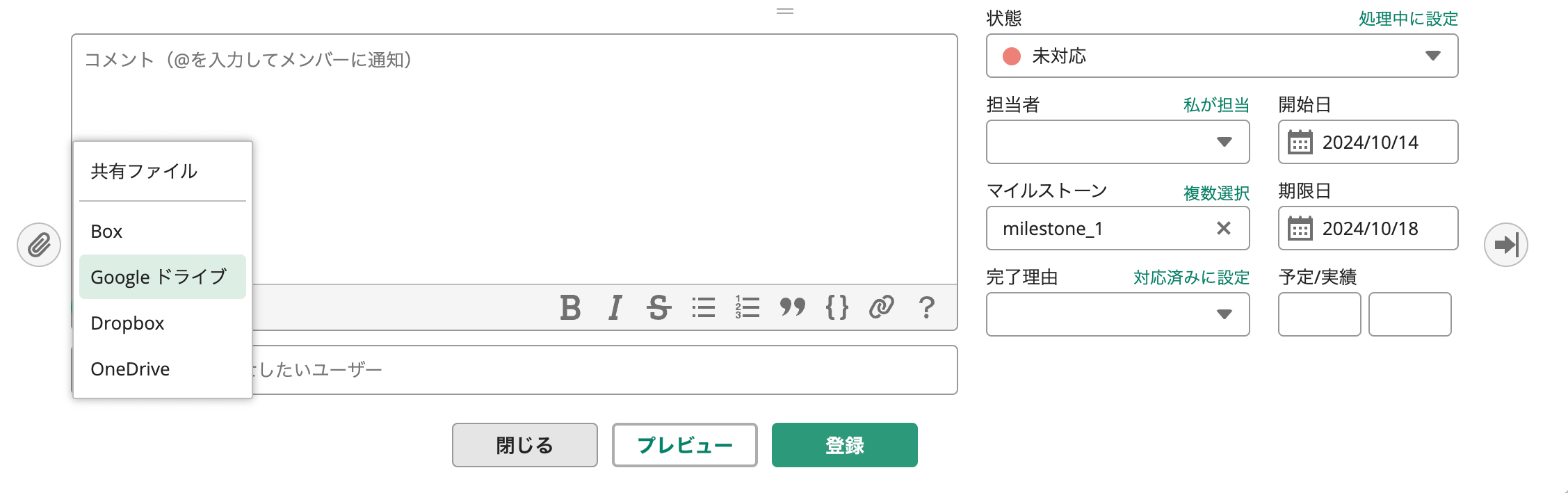Apply bold formatting to comment
The image size is (1568, 493).
click(570, 307)
